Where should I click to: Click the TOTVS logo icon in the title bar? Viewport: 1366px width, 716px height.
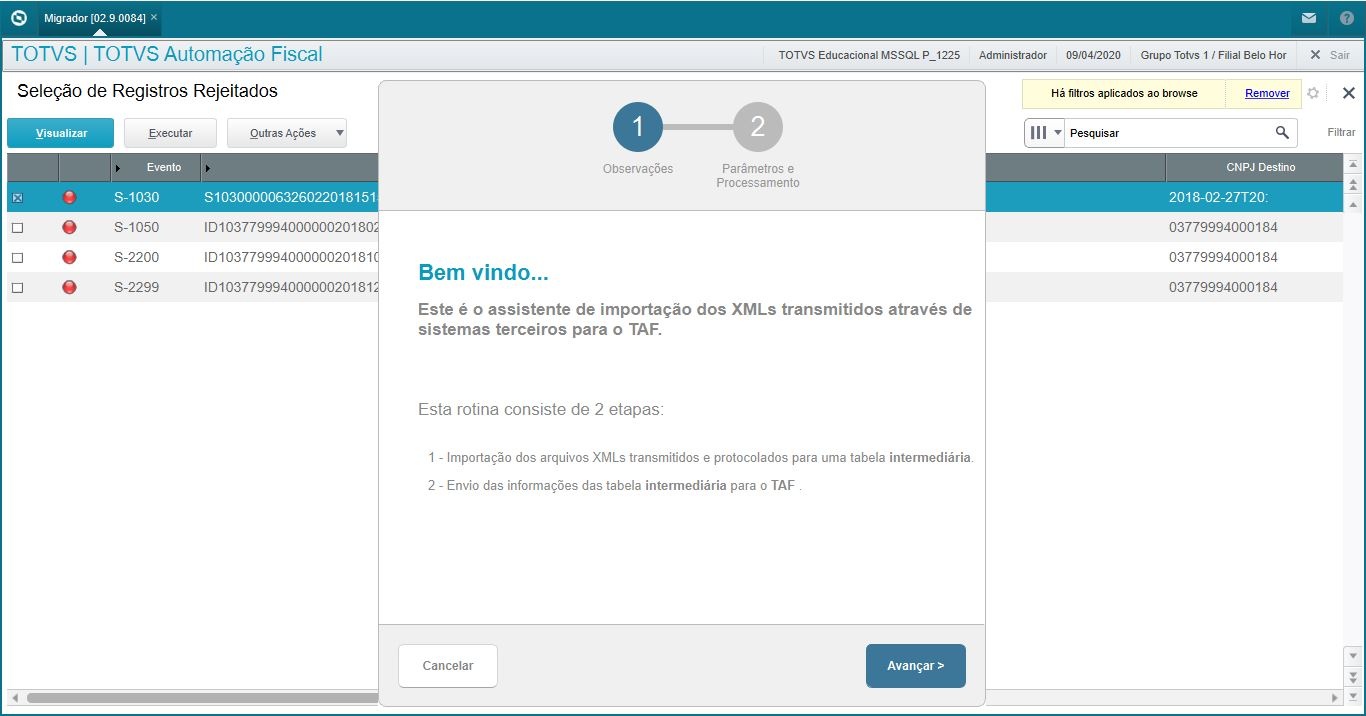pyautogui.click(x=18, y=18)
